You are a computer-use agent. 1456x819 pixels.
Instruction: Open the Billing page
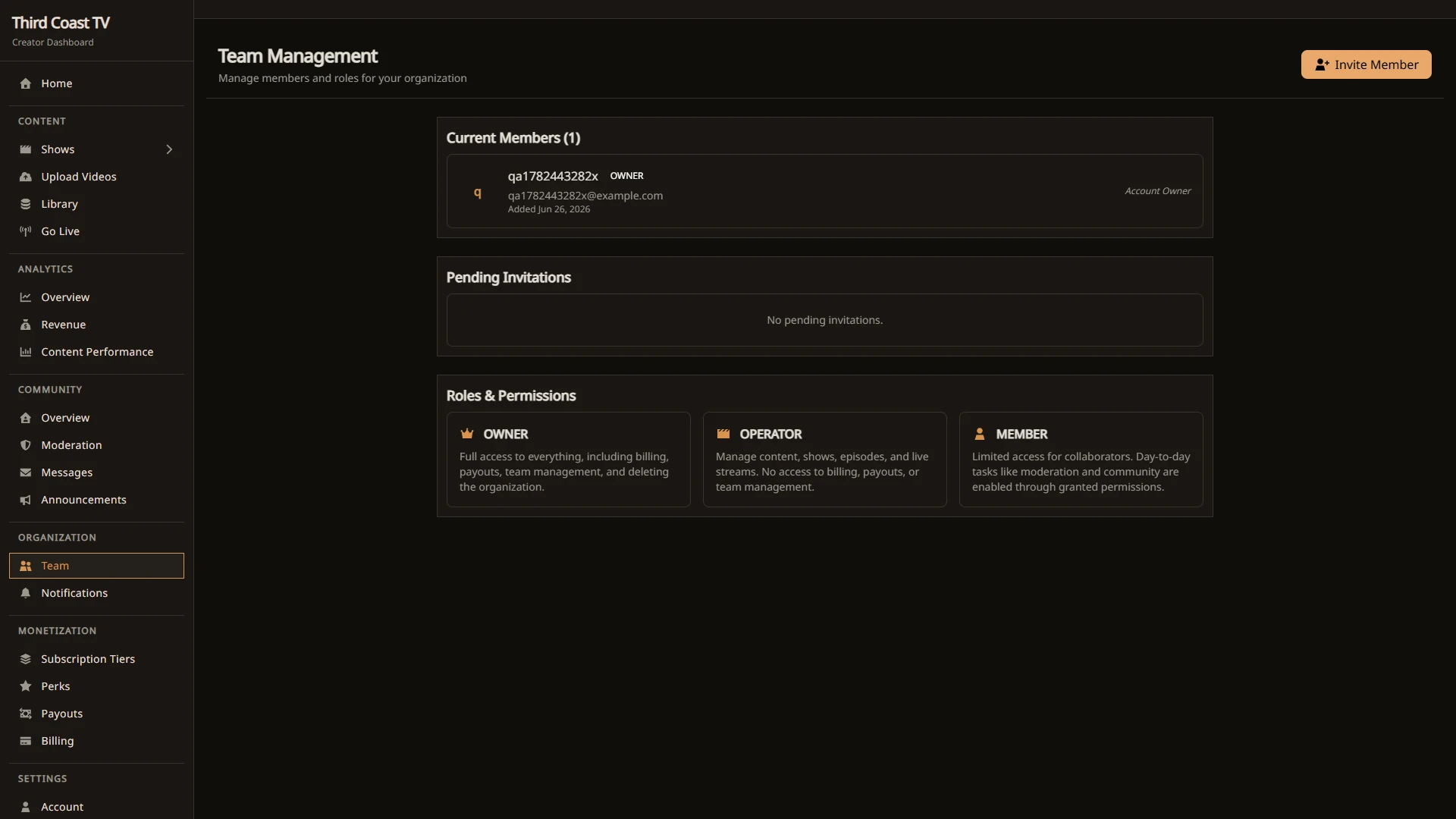point(96,741)
